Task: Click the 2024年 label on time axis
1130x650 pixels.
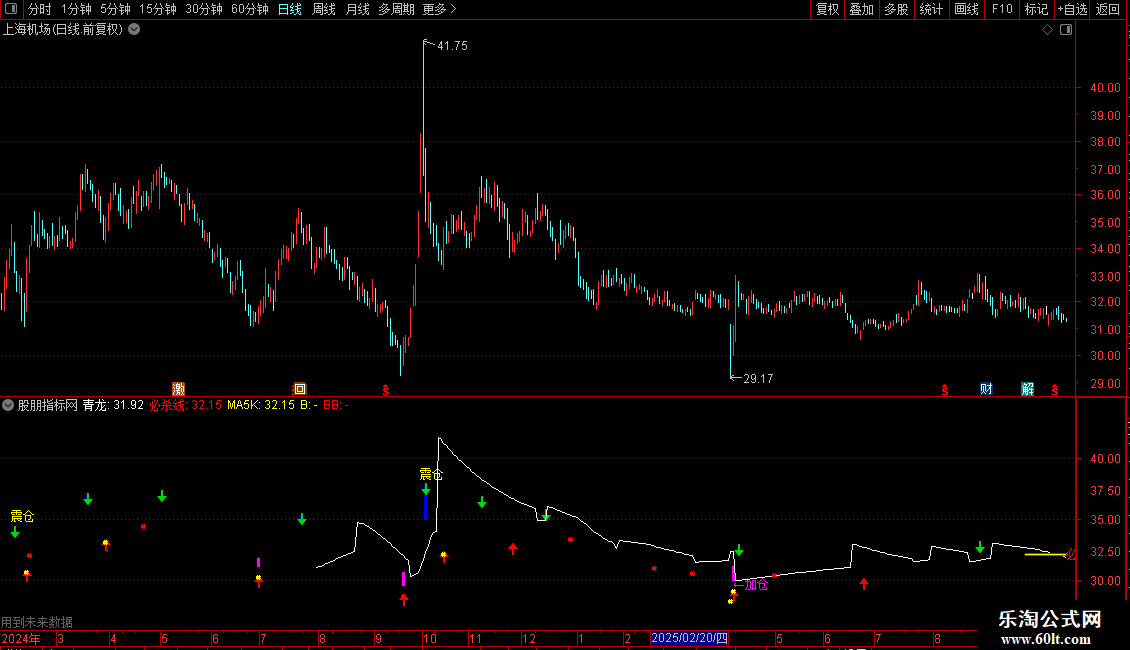Action: 21,638
